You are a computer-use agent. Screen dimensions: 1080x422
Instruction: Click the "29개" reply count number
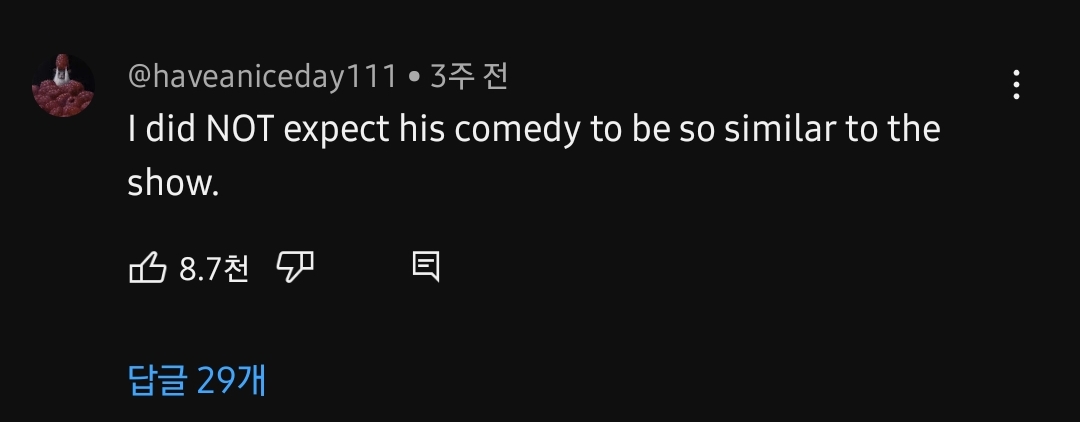232,381
